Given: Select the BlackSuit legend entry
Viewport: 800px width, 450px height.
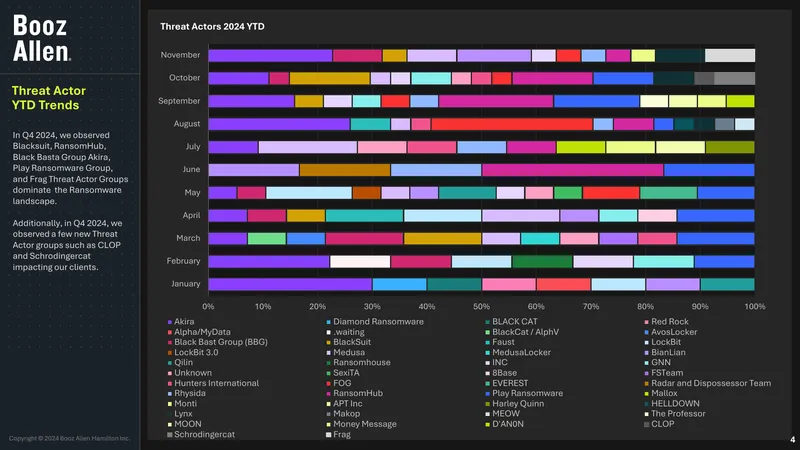Looking at the screenshot, I should pos(348,342).
